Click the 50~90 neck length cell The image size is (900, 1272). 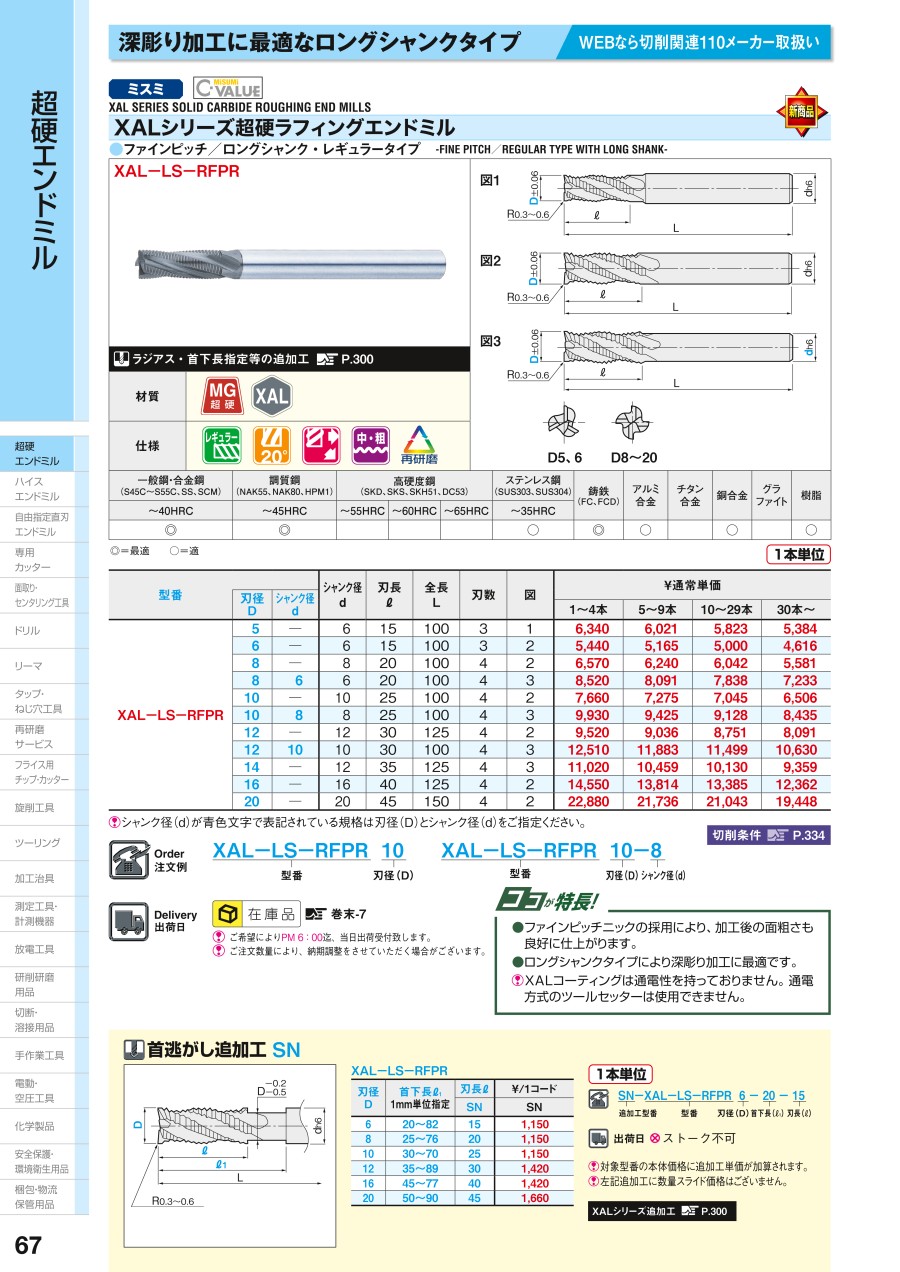point(421,1198)
